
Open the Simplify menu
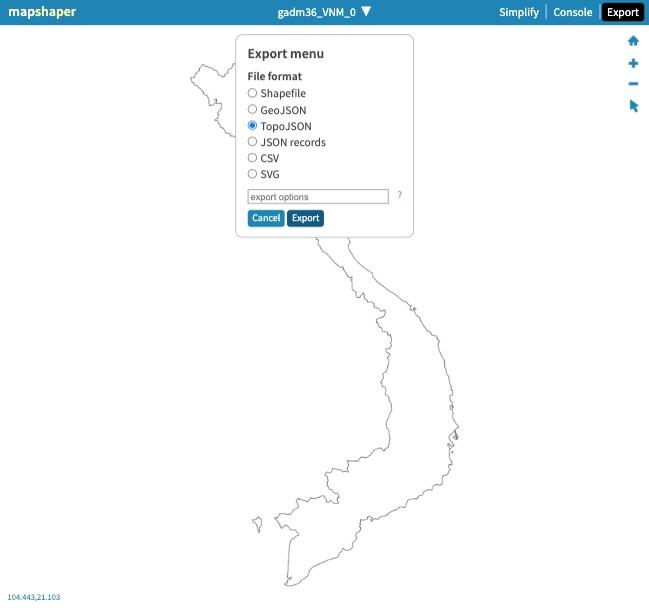pos(519,12)
